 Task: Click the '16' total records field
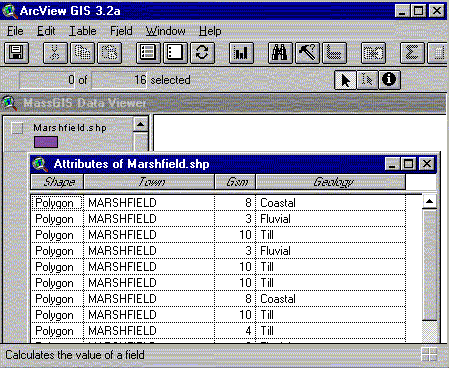pos(119,80)
